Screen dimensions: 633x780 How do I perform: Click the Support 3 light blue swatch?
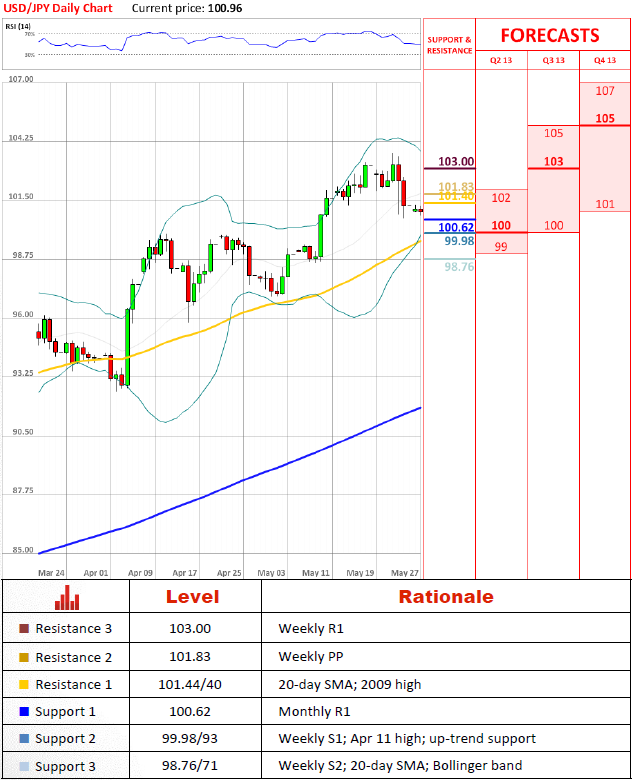24,766
